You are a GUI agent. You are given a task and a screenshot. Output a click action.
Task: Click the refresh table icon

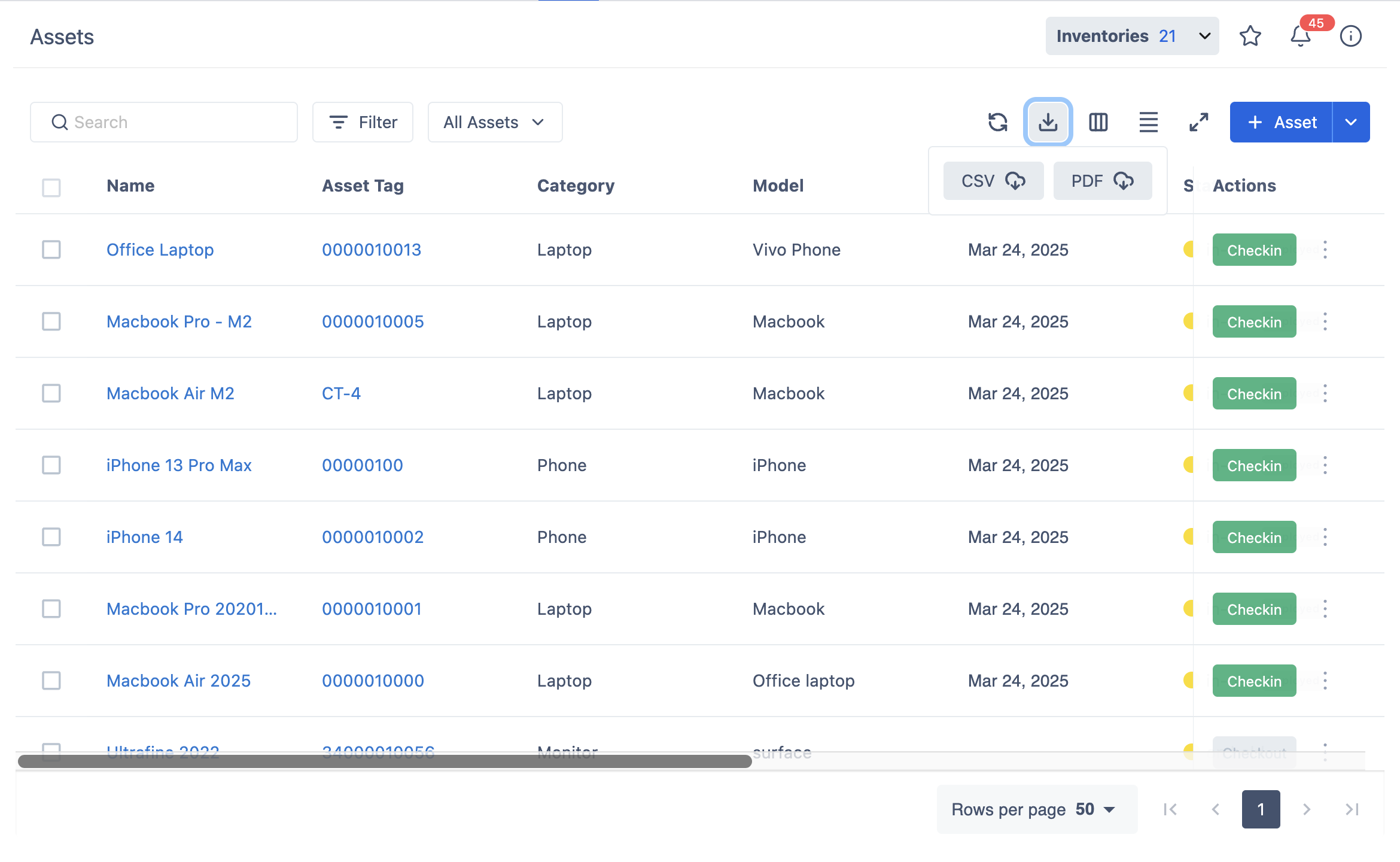click(997, 122)
